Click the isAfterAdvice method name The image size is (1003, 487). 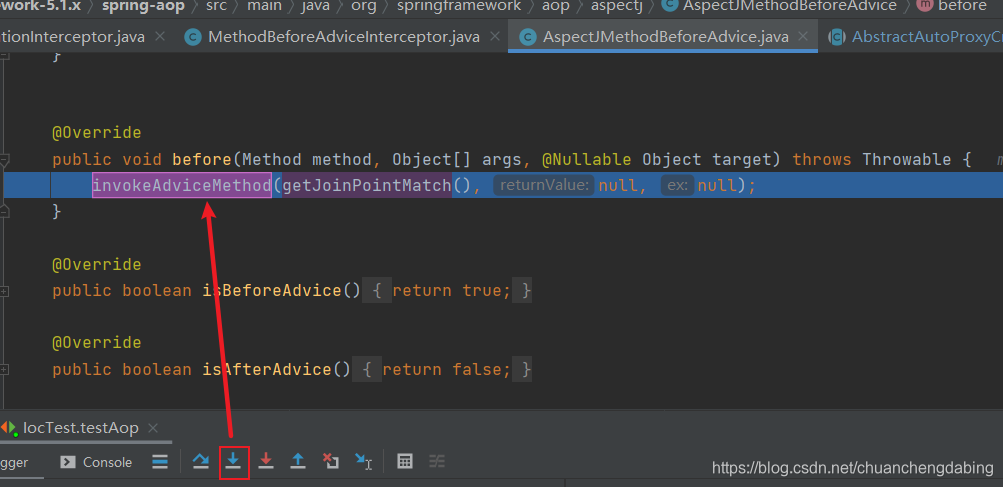(x=267, y=369)
